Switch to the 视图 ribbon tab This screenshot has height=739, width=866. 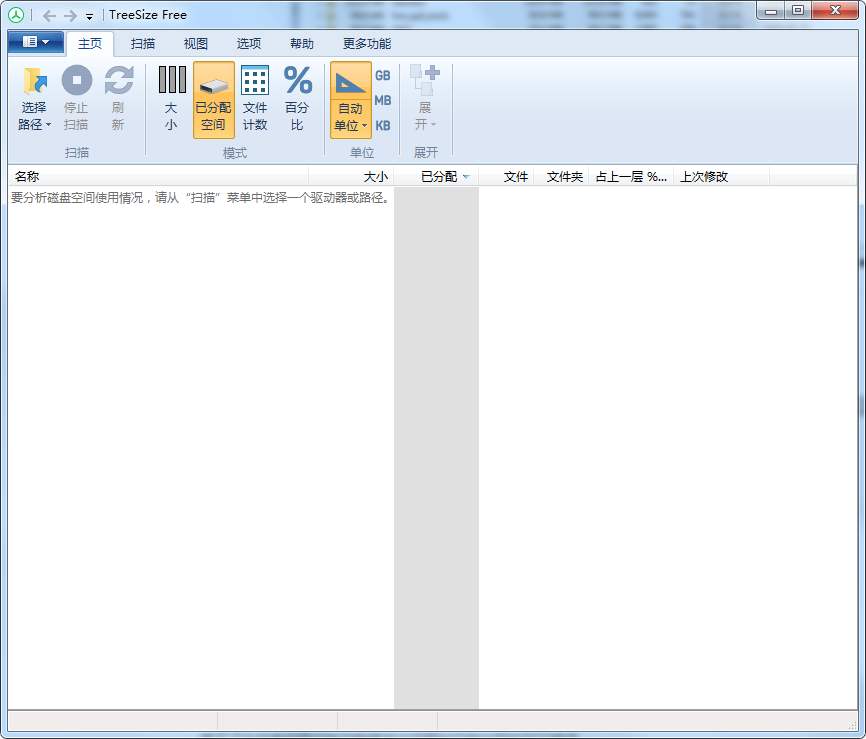click(x=196, y=44)
